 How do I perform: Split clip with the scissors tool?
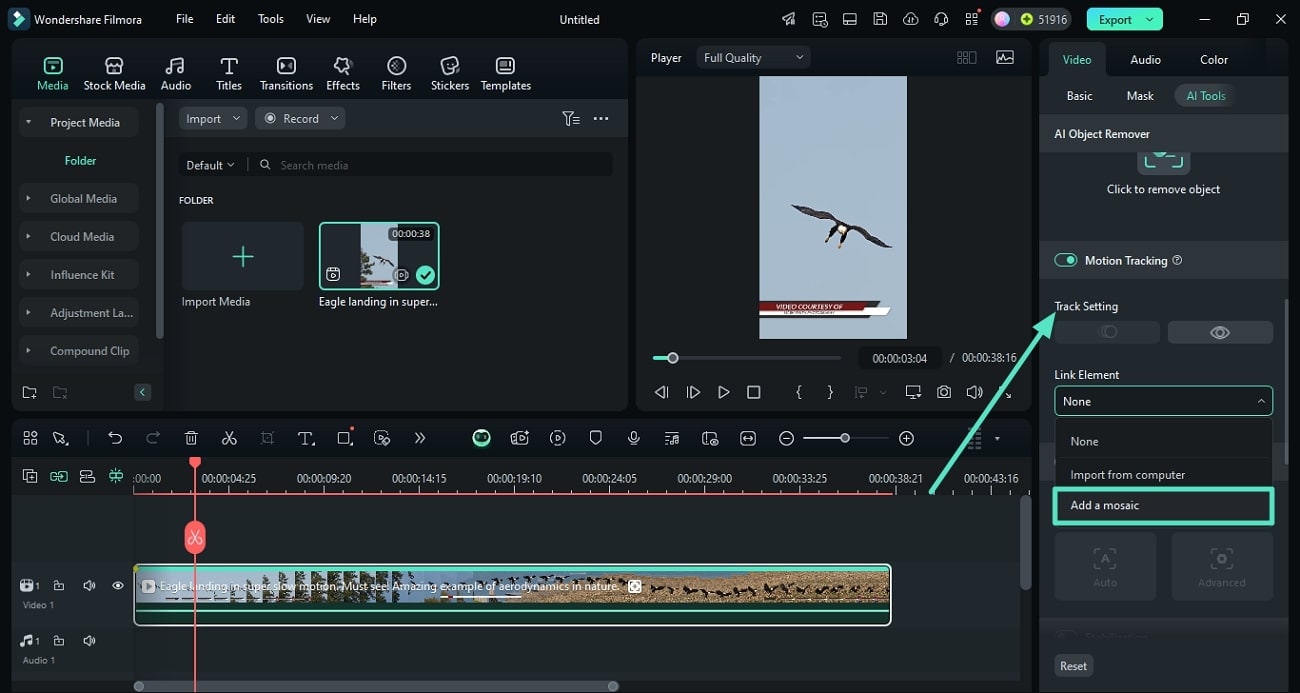click(229, 438)
